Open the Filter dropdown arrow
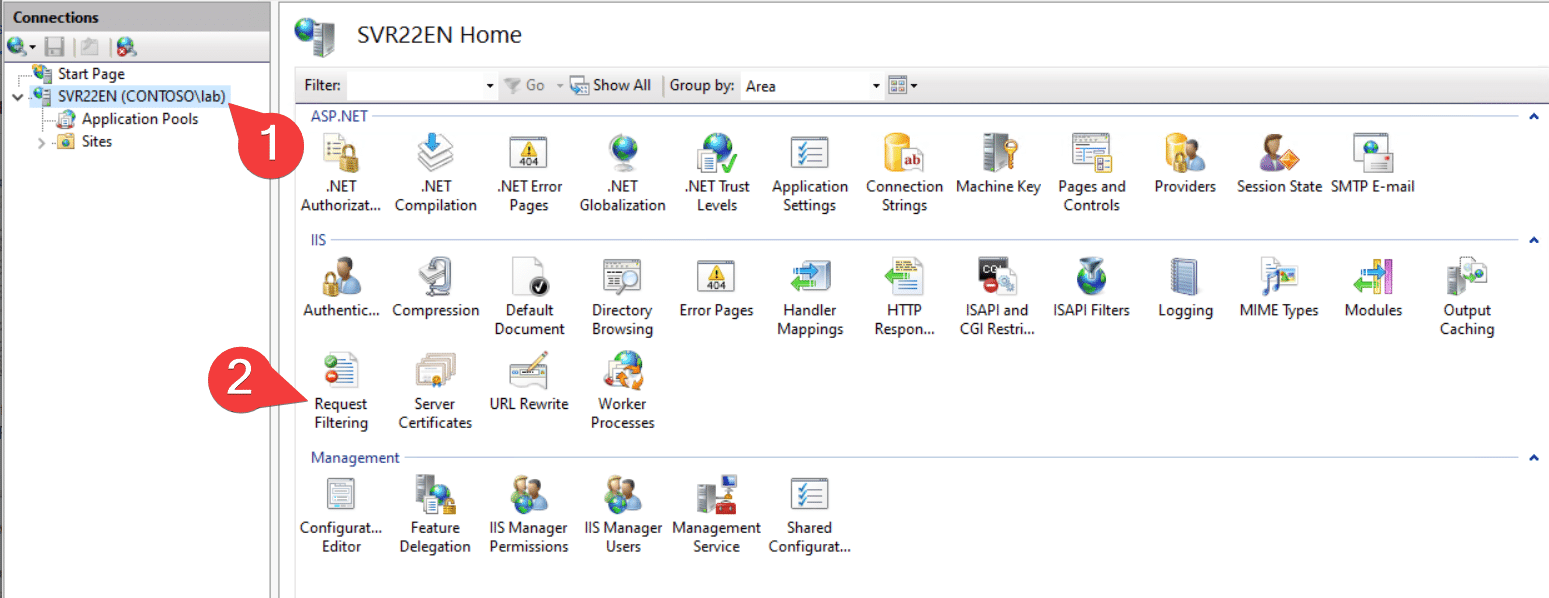The width and height of the screenshot is (1549, 598). [490, 86]
